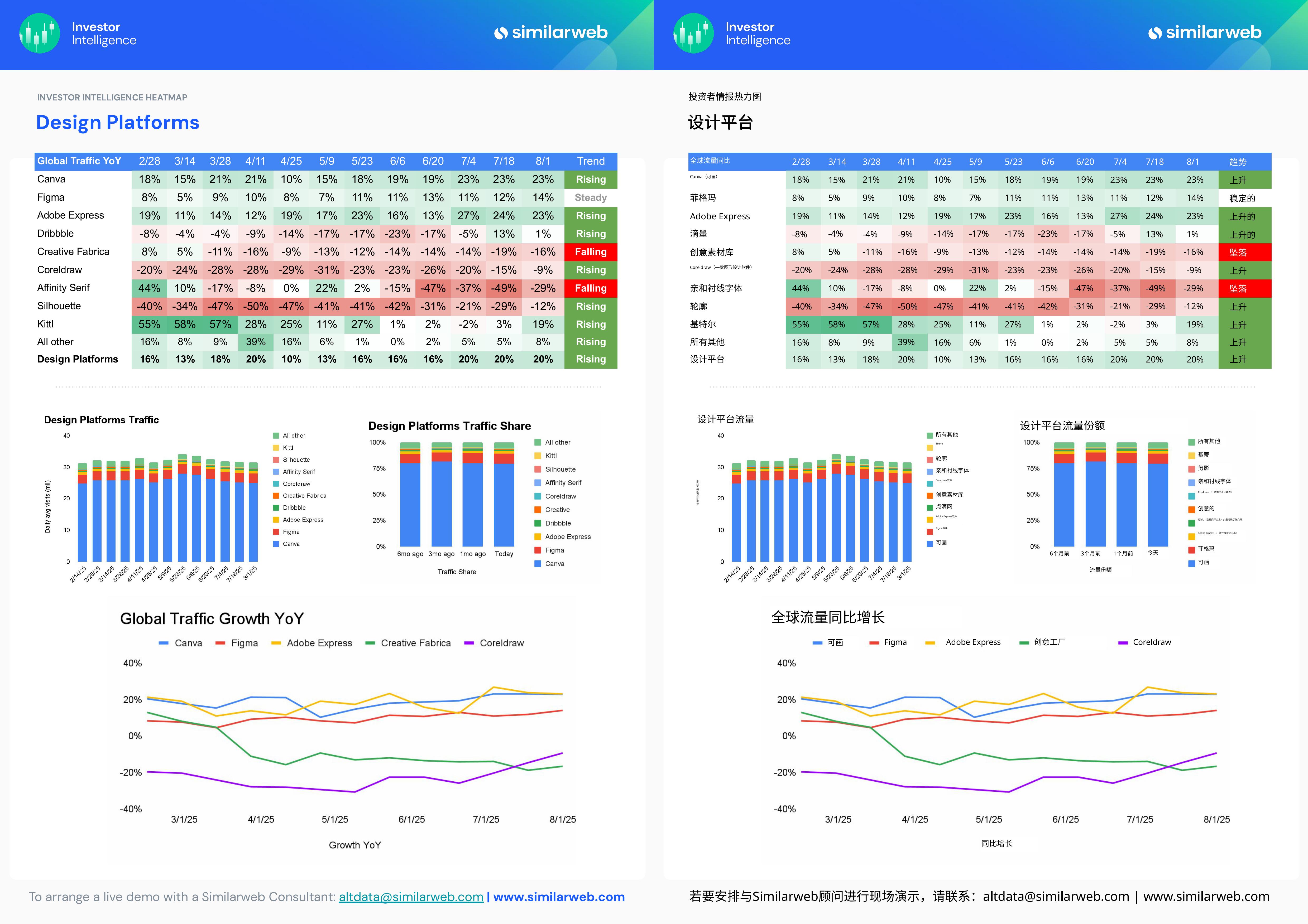Click the Coreldraw purple legend marker in Growth chart

[x=469, y=643]
